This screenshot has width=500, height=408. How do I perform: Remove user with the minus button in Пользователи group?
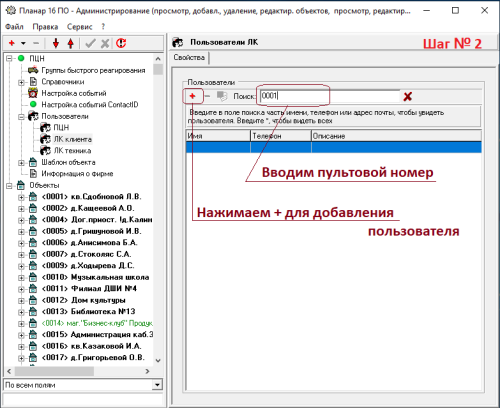[207, 96]
